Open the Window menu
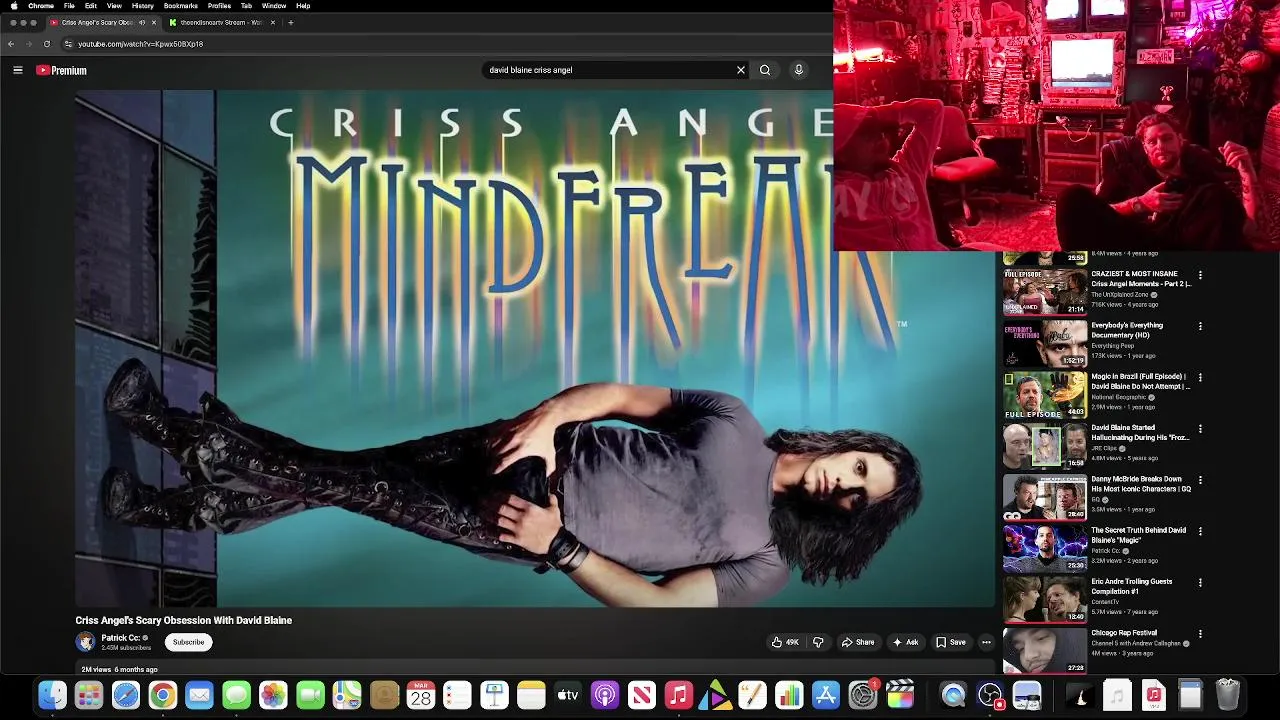Viewport: 1280px width, 720px height. coord(274,6)
